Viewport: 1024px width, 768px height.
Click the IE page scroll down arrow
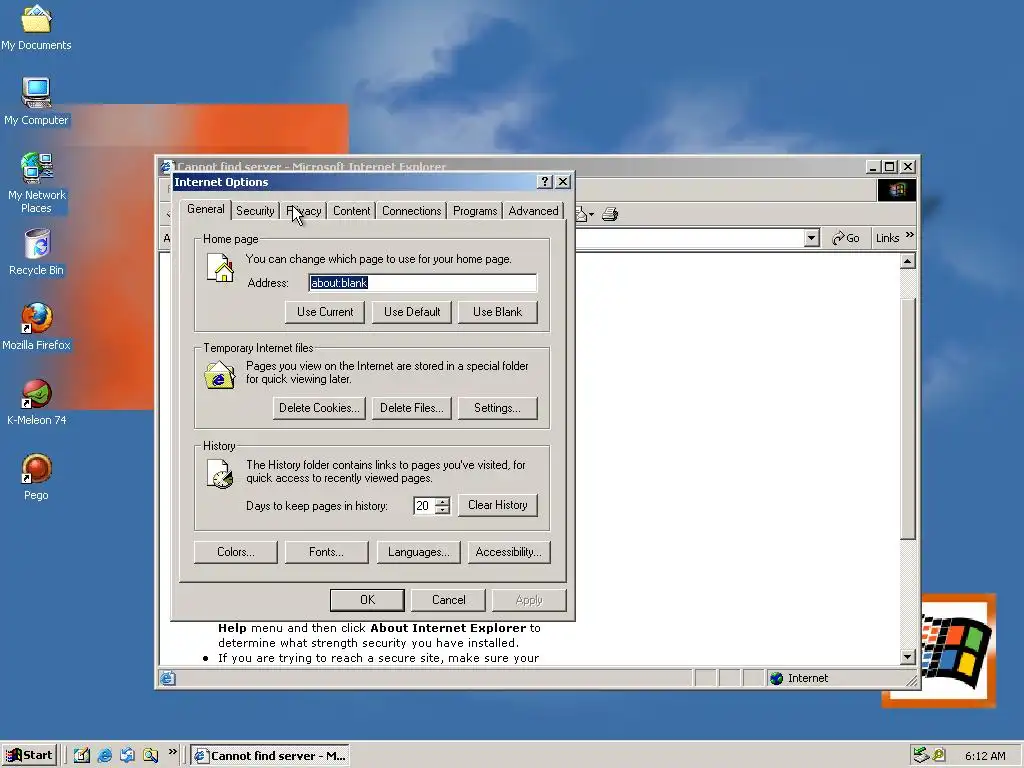(908, 656)
